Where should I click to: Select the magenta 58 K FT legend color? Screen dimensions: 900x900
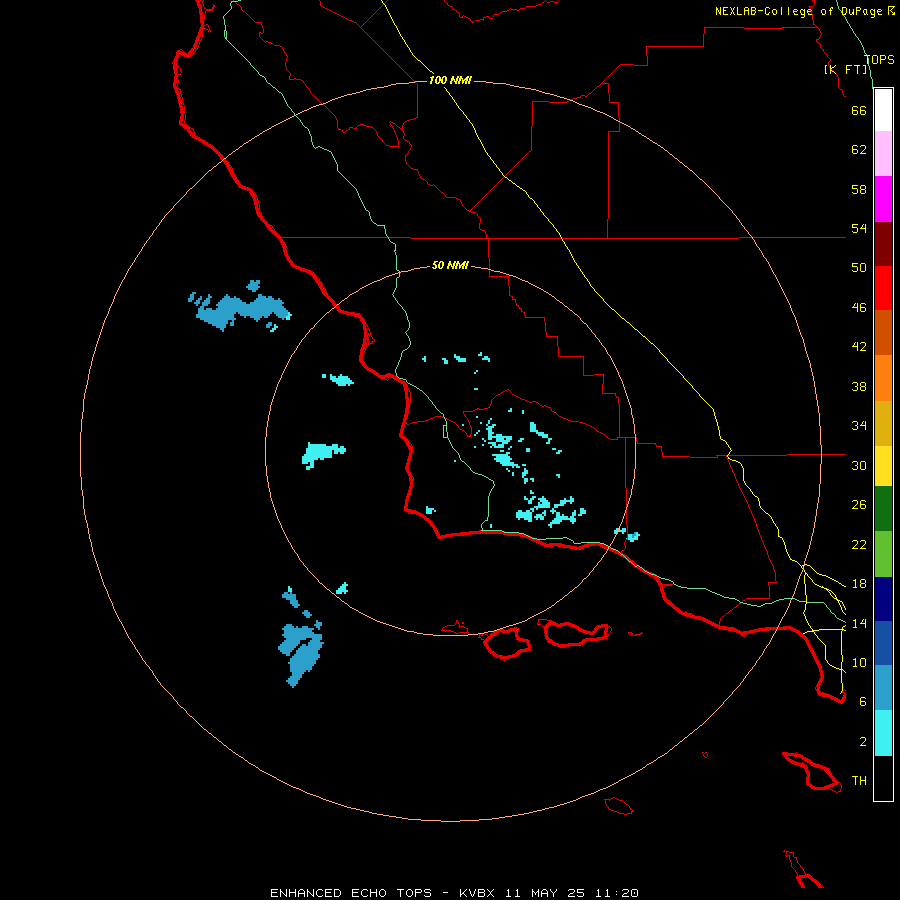tap(883, 199)
